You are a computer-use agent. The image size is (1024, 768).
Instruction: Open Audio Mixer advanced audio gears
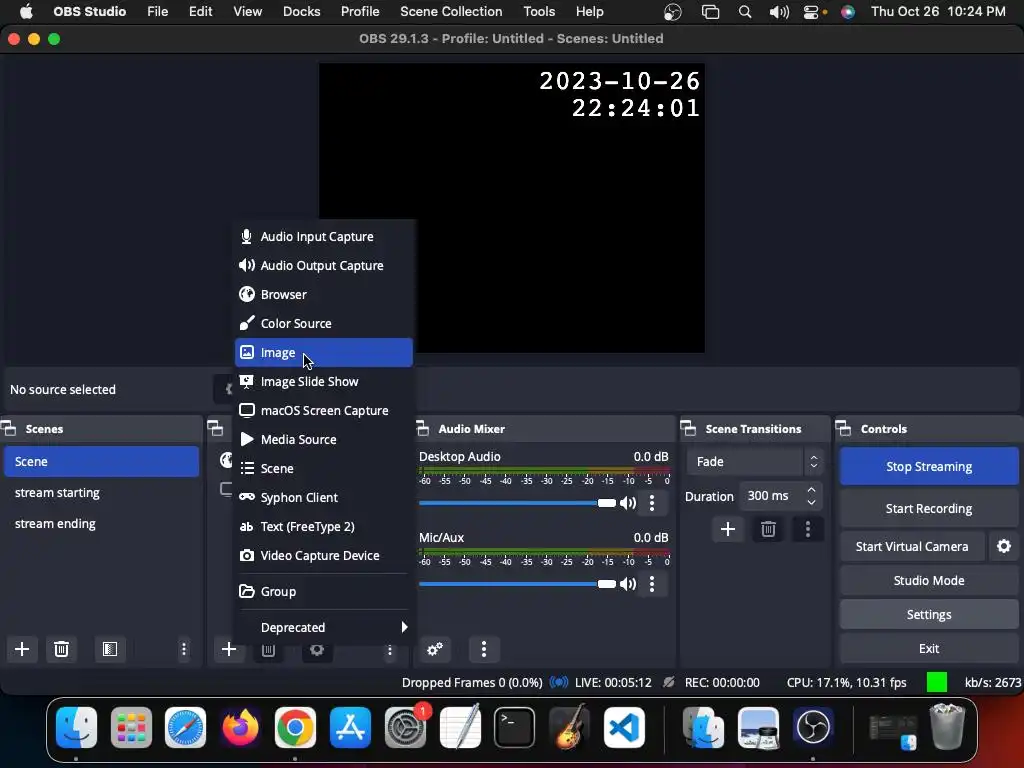click(435, 649)
